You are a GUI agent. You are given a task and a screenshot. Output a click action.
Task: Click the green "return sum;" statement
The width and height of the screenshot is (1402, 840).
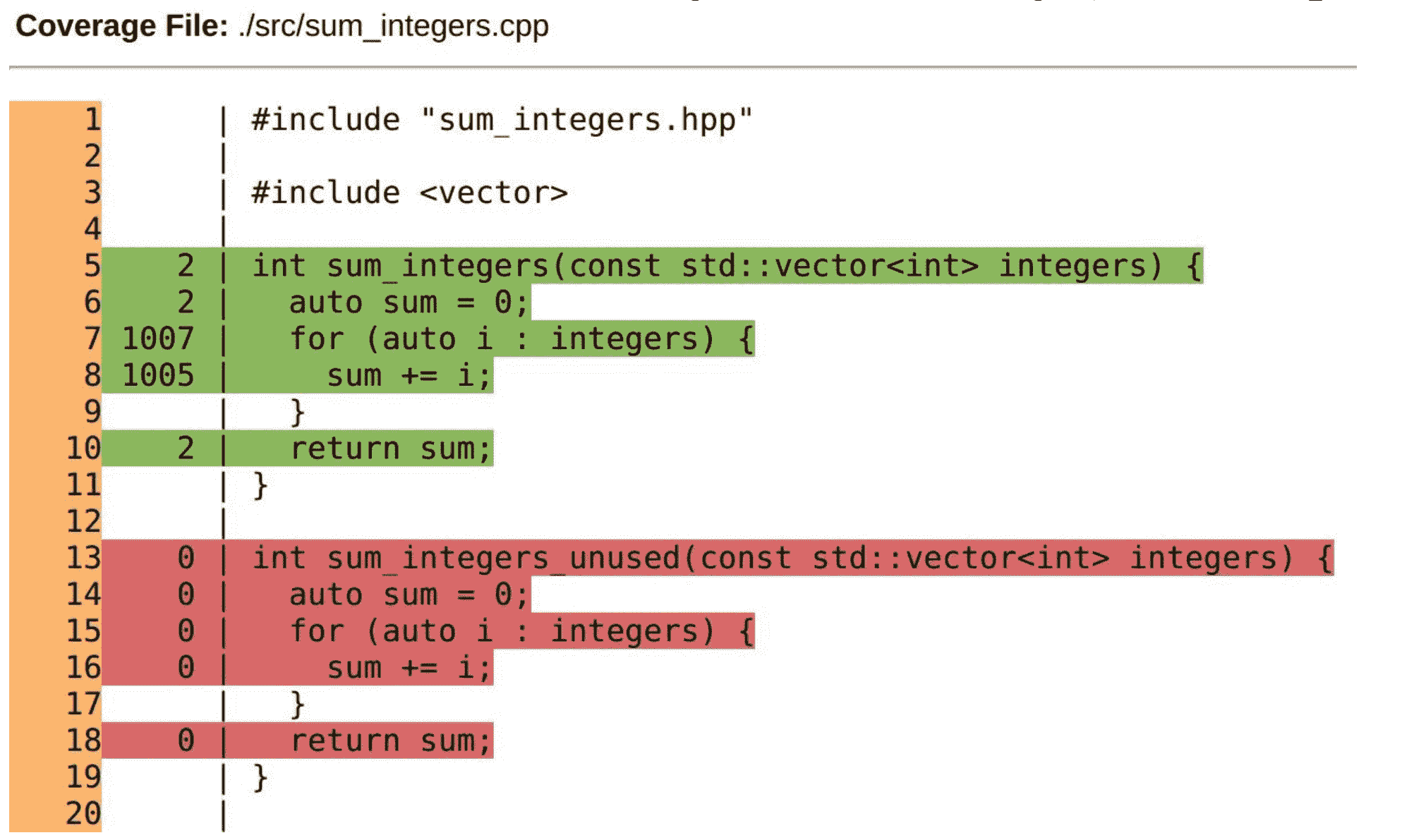click(x=390, y=449)
